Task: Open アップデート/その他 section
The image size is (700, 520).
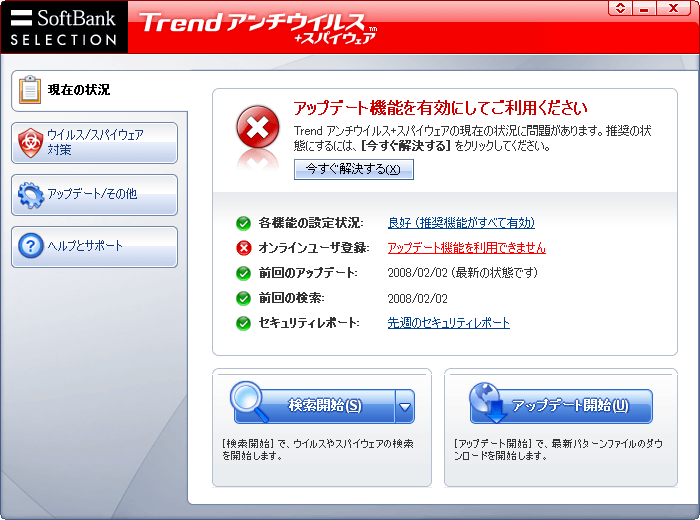Action: [94, 195]
